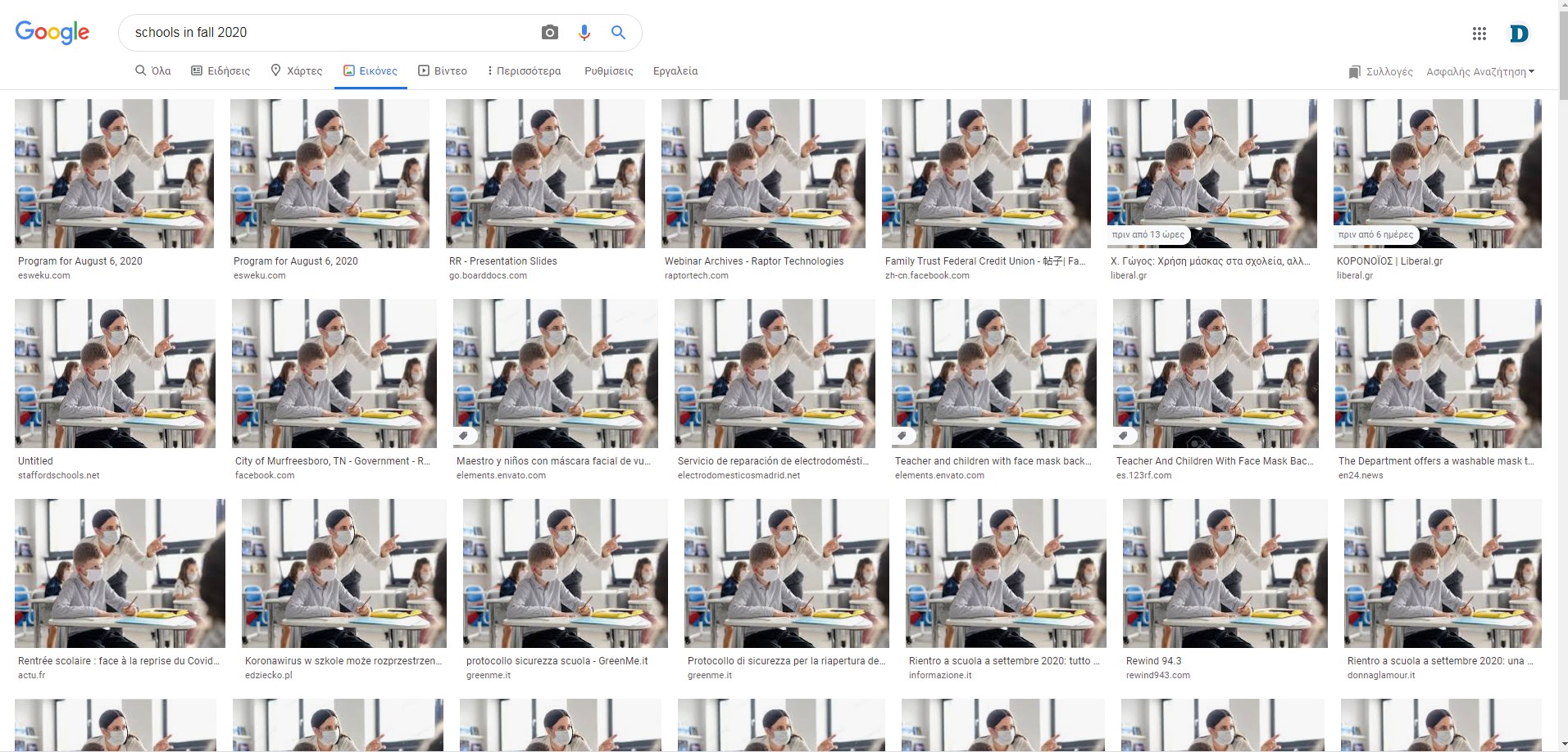The height and width of the screenshot is (752, 1568).
Task: Open the account avatar with the D
Action: pos(1519,34)
